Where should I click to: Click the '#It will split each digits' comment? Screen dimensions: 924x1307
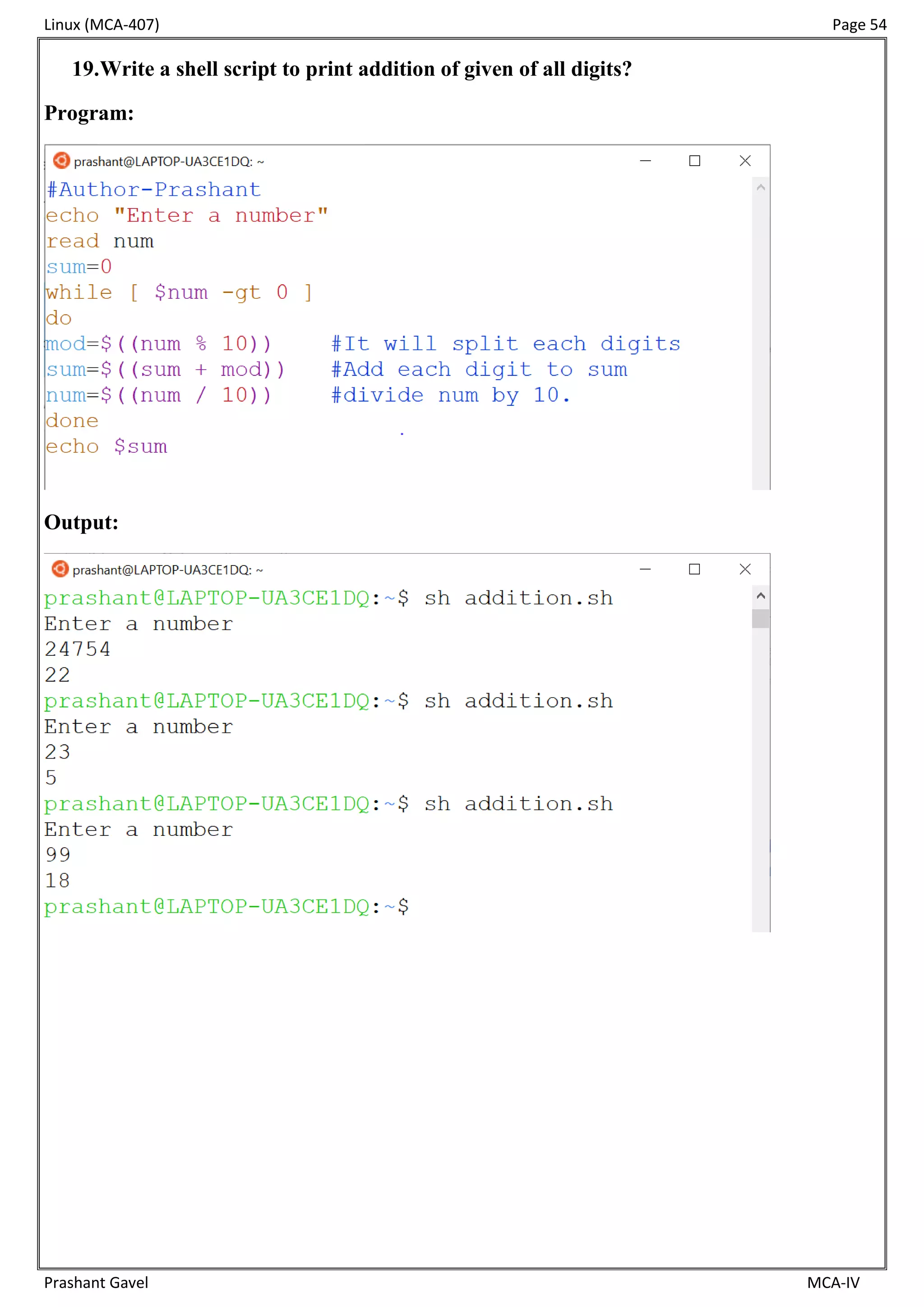click(x=506, y=344)
